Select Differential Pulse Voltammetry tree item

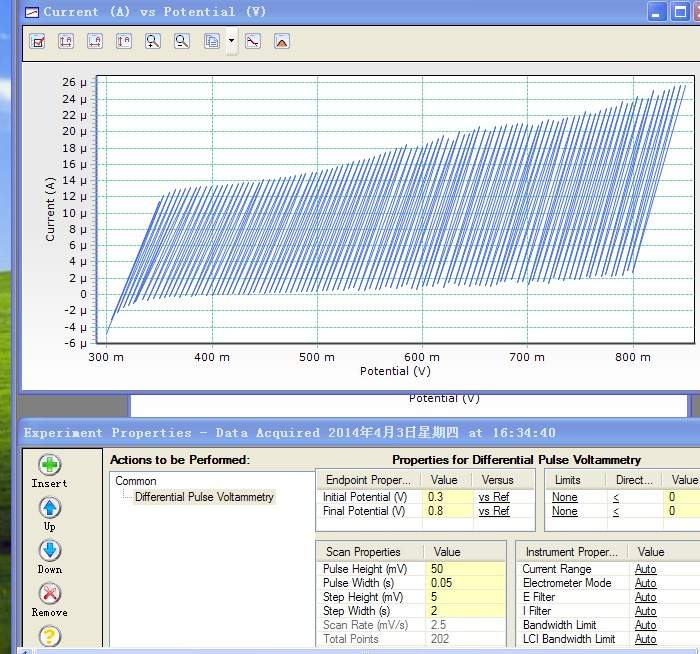[x=204, y=497]
